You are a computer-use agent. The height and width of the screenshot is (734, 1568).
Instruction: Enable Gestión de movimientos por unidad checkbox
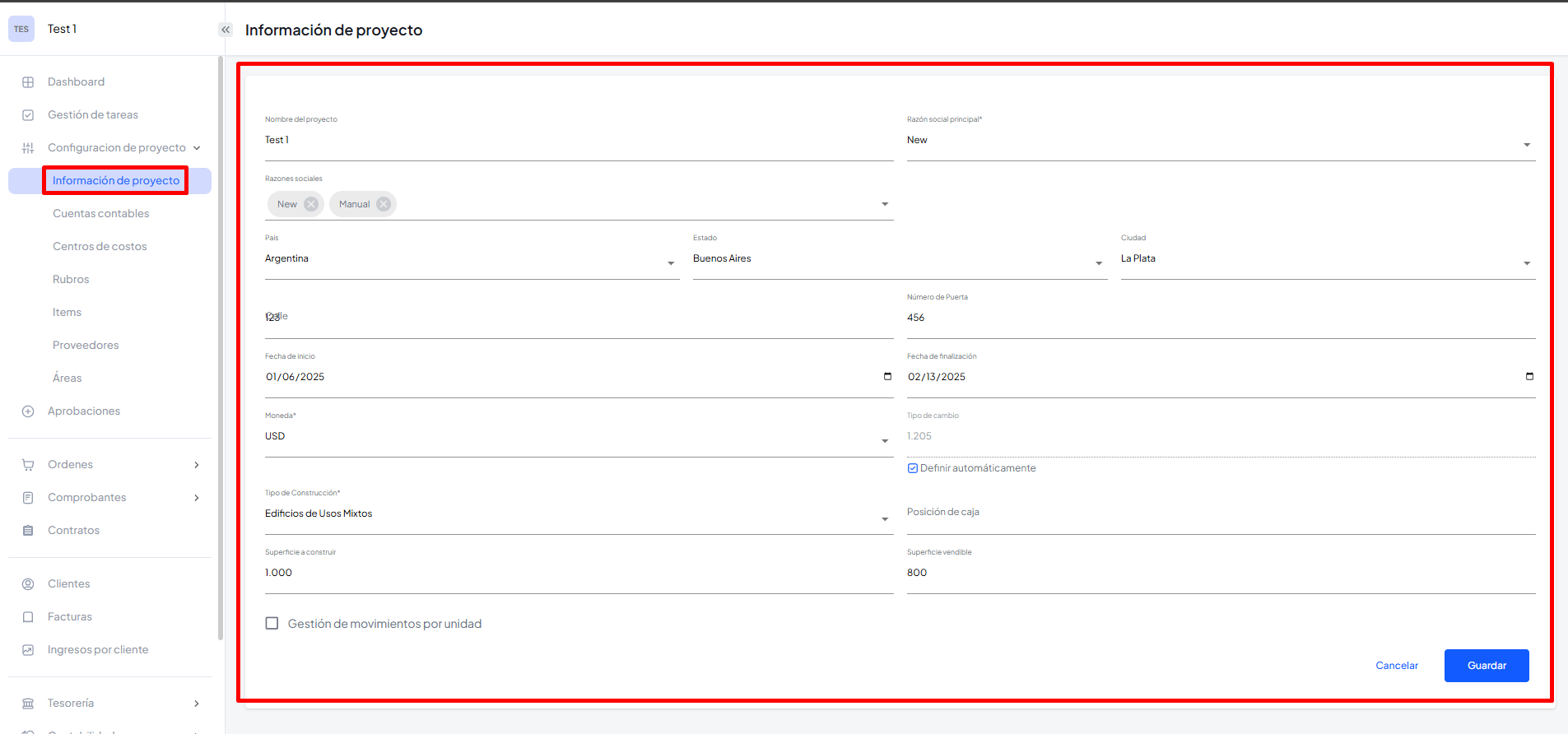pos(272,624)
